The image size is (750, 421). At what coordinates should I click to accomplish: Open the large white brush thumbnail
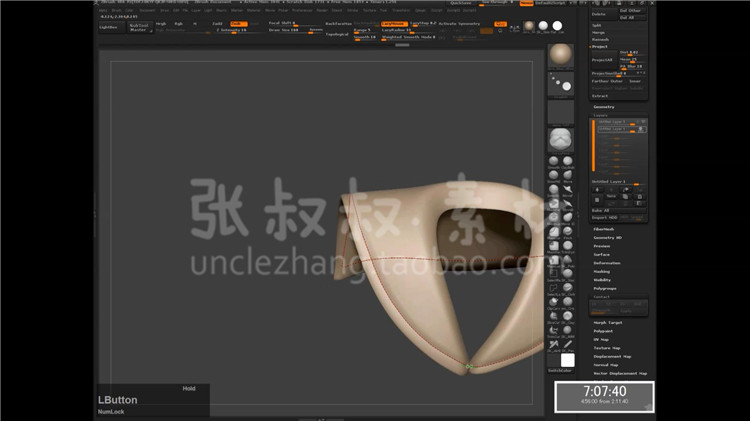(x=560, y=139)
